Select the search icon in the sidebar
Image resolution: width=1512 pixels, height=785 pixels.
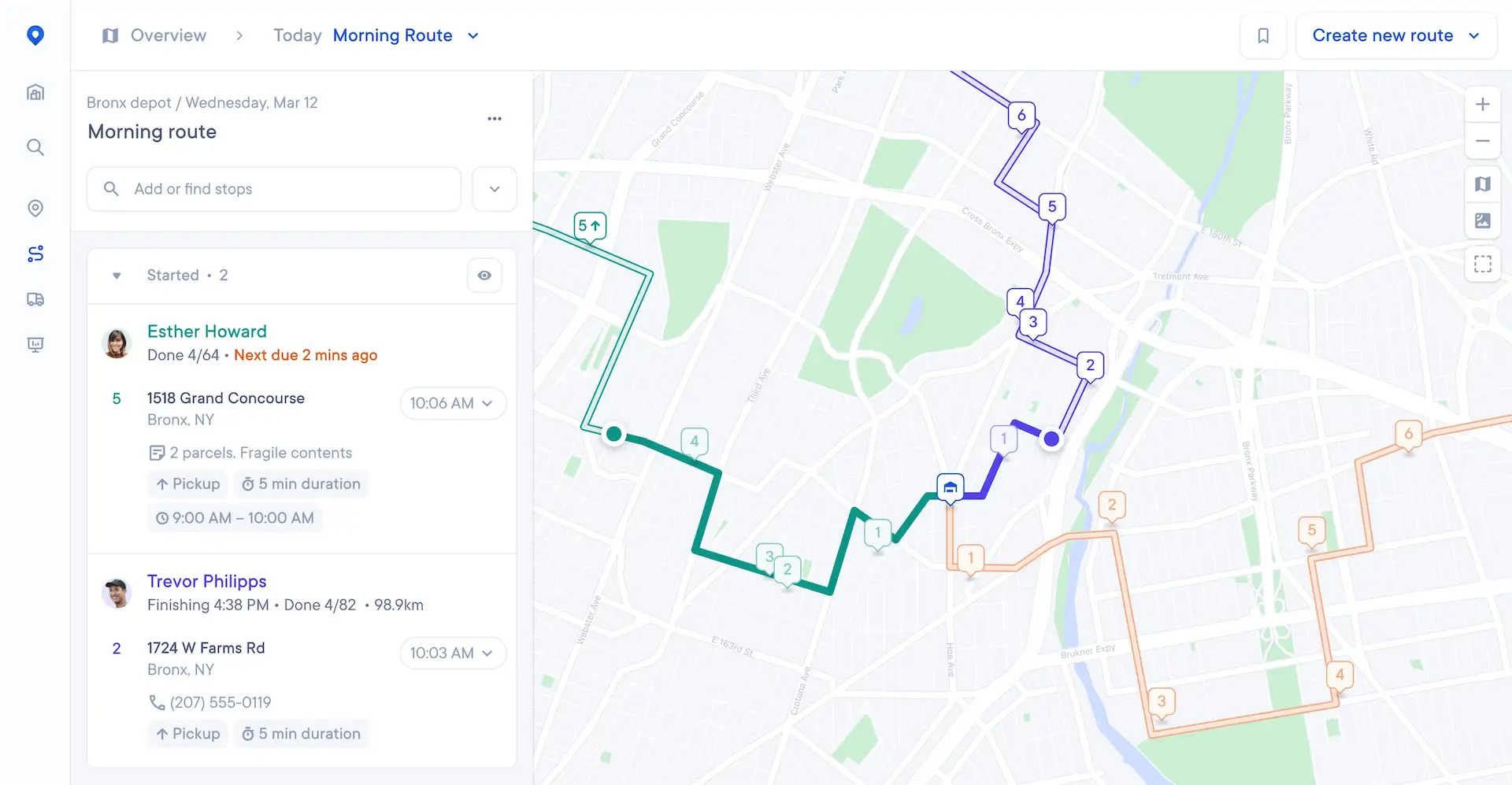pyautogui.click(x=35, y=147)
